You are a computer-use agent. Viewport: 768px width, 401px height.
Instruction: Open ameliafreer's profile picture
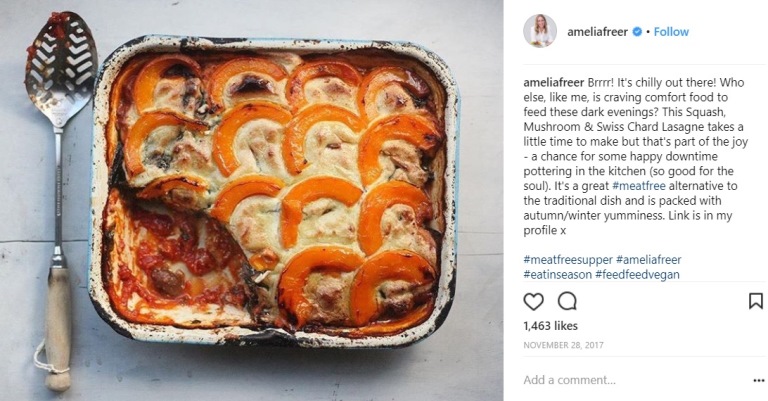point(540,31)
